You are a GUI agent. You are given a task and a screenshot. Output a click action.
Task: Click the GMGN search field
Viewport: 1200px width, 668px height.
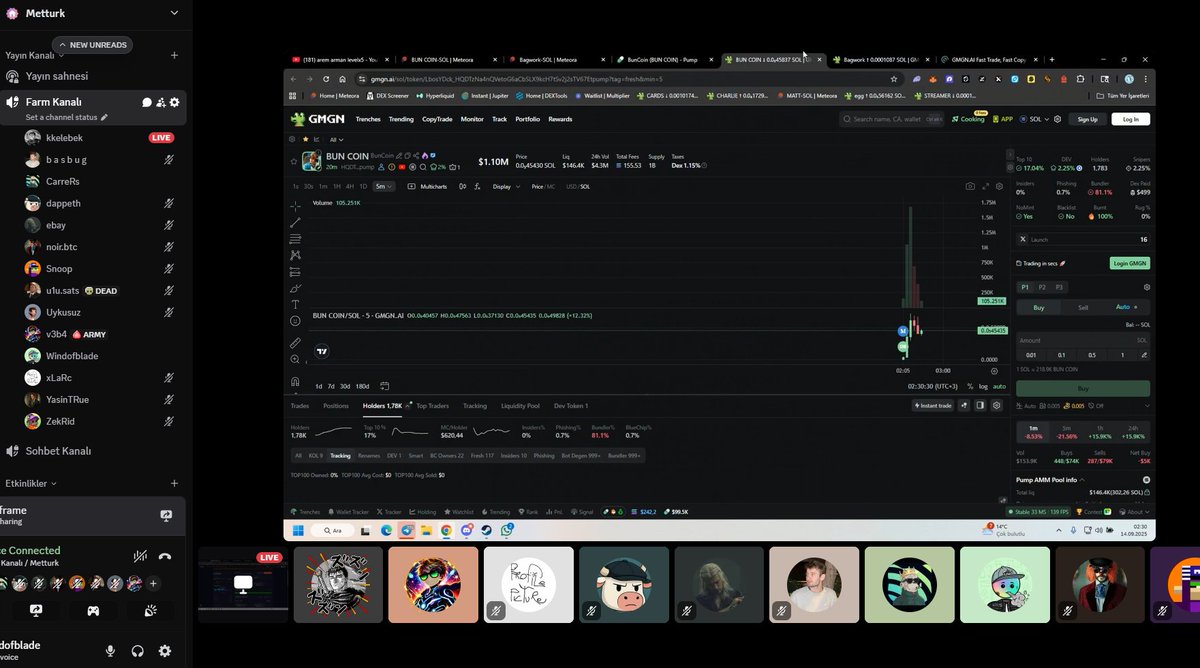coord(892,119)
